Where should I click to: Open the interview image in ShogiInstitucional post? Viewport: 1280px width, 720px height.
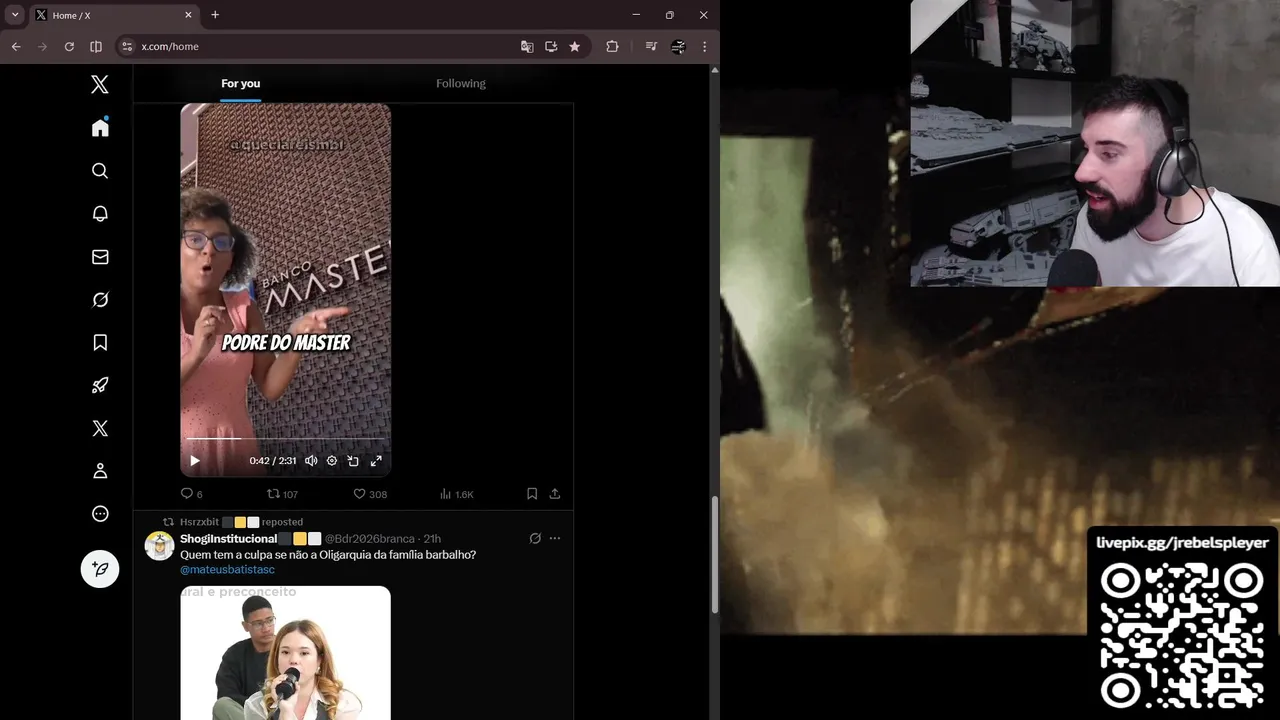[285, 653]
